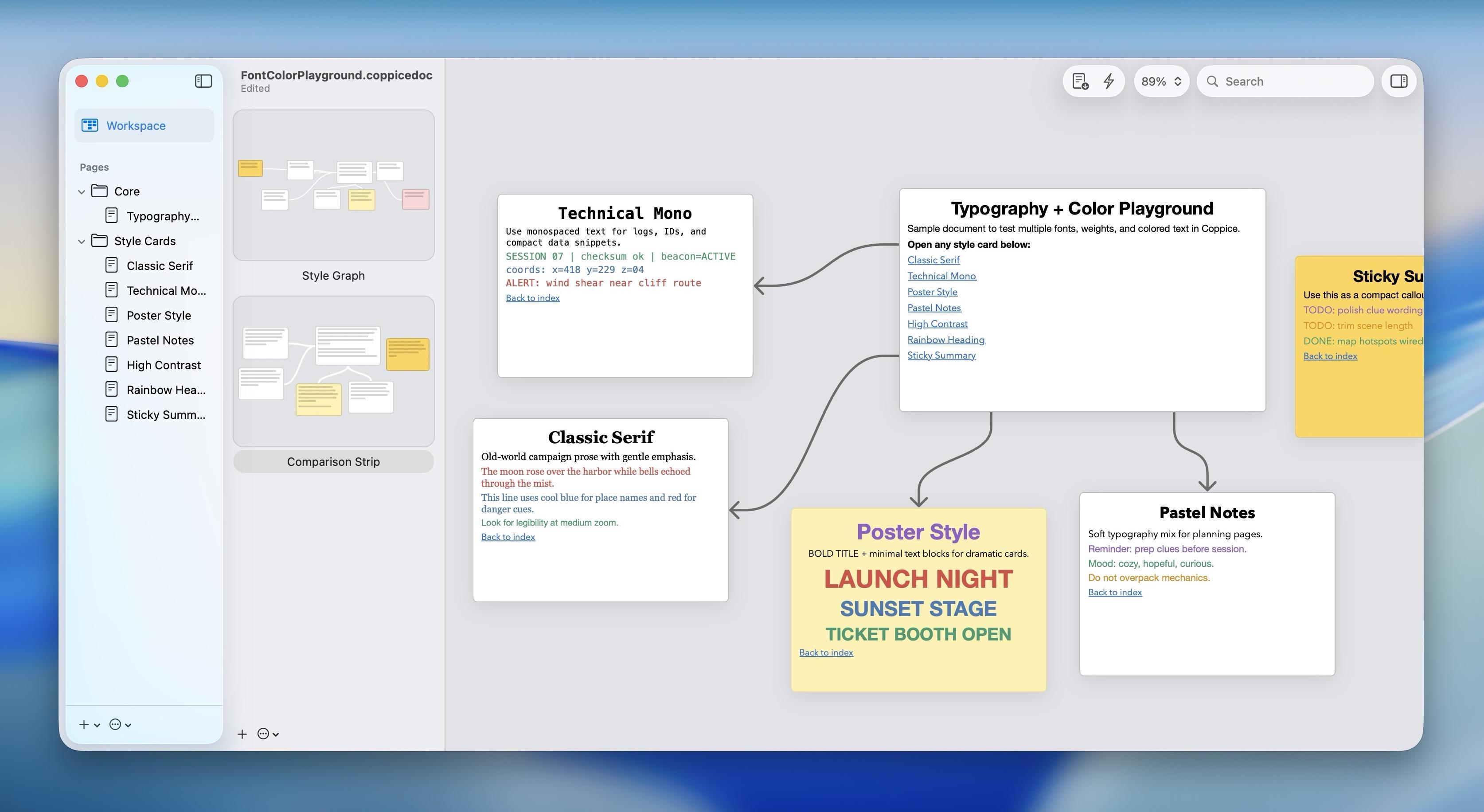Open the sidebar add menu chevron
This screenshot has height=812, width=1484.
click(97, 725)
